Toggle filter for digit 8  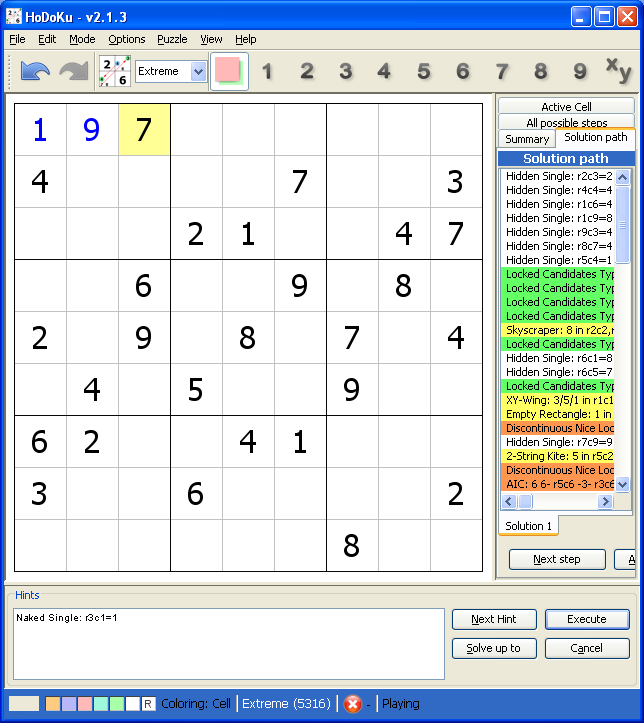[x=541, y=71]
